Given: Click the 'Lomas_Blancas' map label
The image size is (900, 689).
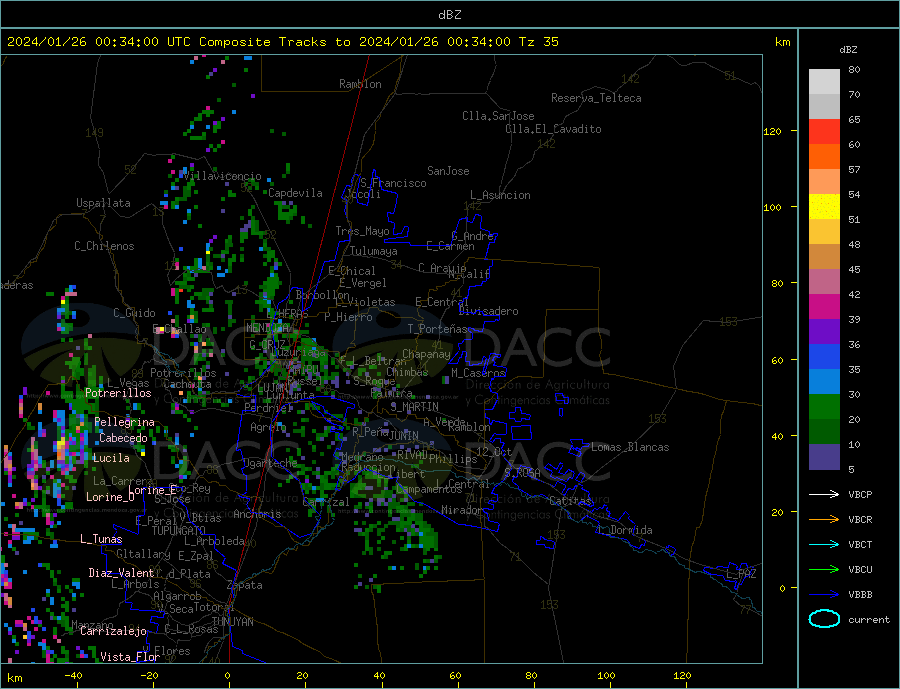Looking at the screenshot, I should (630, 447).
